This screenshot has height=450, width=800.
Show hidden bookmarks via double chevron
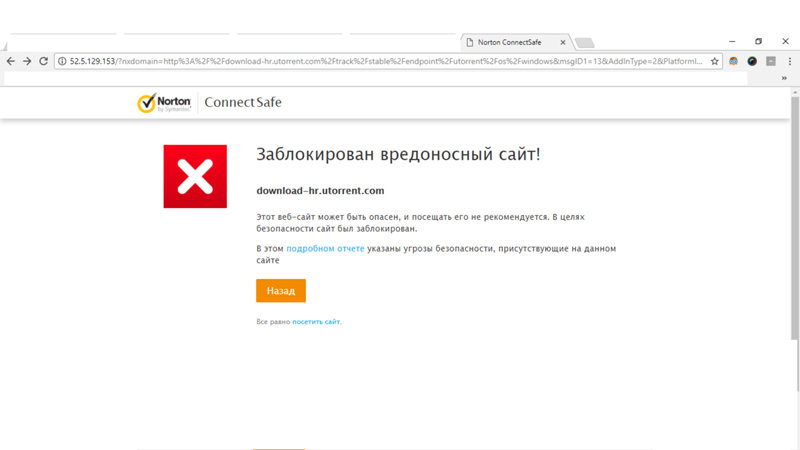click(784, 78)
